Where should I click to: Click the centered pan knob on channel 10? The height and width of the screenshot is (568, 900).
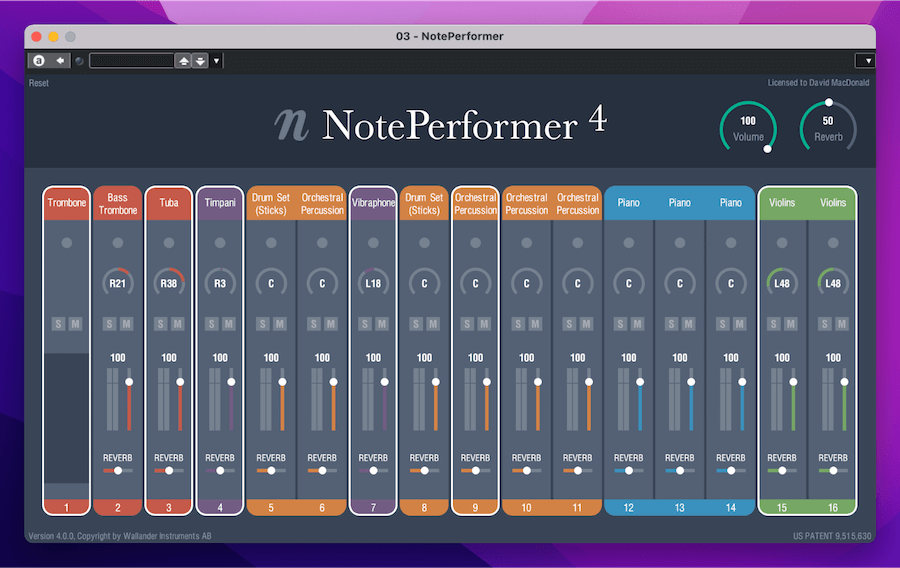coord(526,283)
